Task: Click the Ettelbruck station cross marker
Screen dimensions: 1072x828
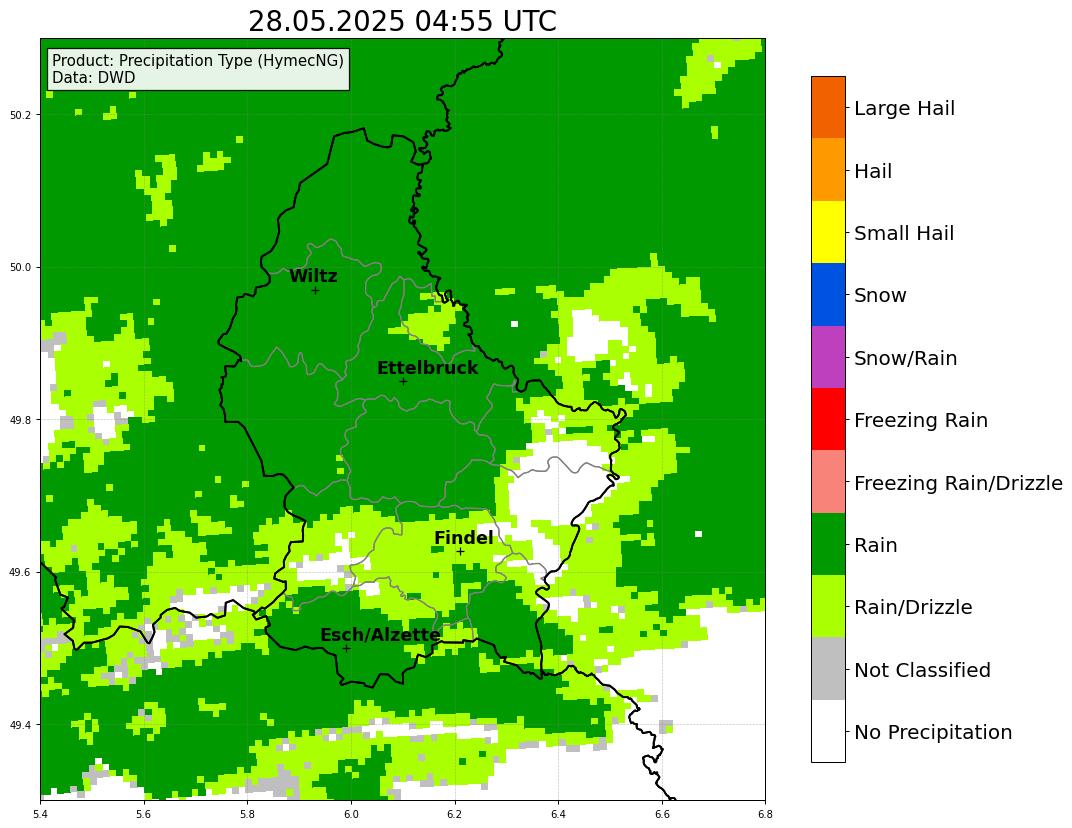Action: pos(403,381)
